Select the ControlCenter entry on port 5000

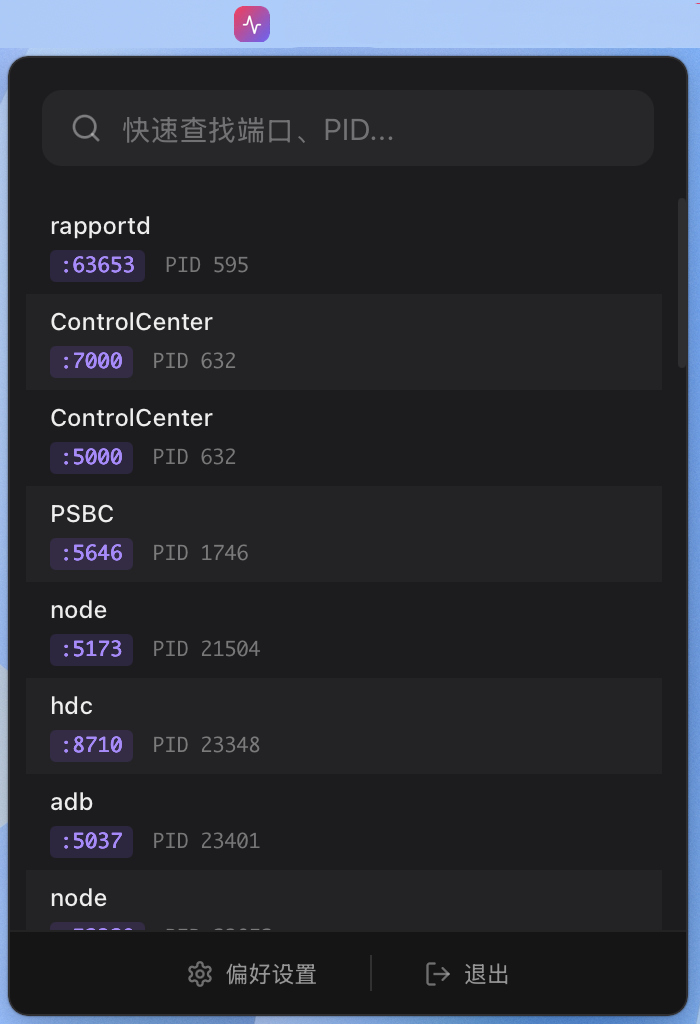345,435
